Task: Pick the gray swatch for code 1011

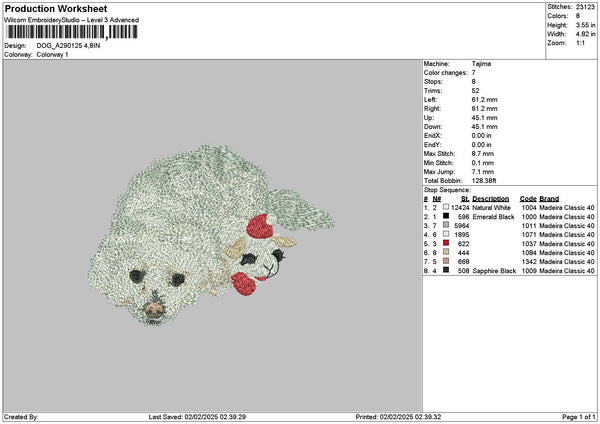Action: tap(444, 225)
